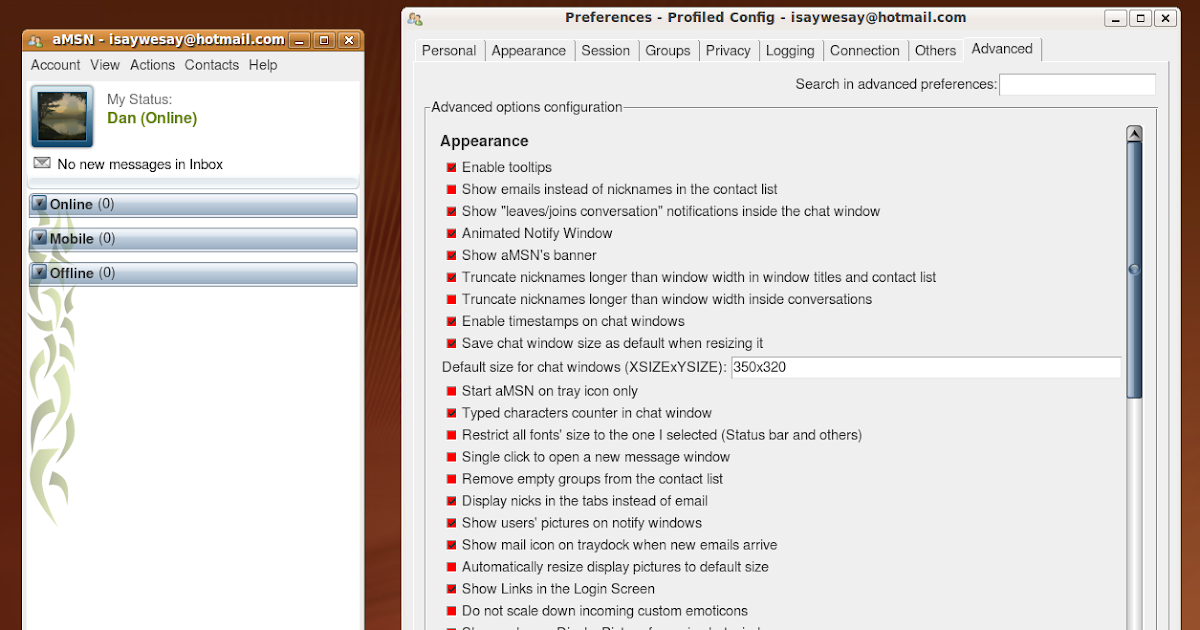Toggle Automatically resize display pictures checkbox
The image size is (1200, 630).
pos(452,567)
